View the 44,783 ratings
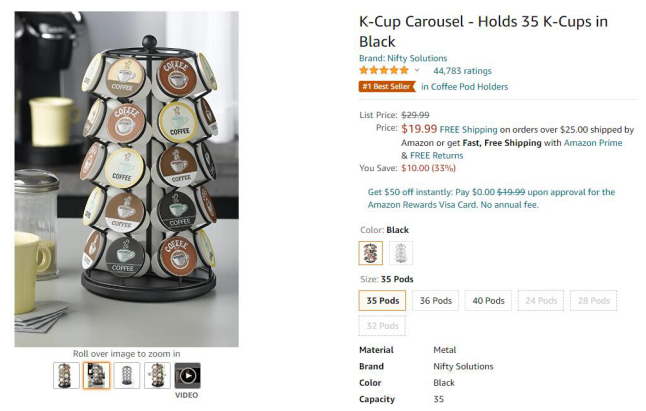 point(462,71)
